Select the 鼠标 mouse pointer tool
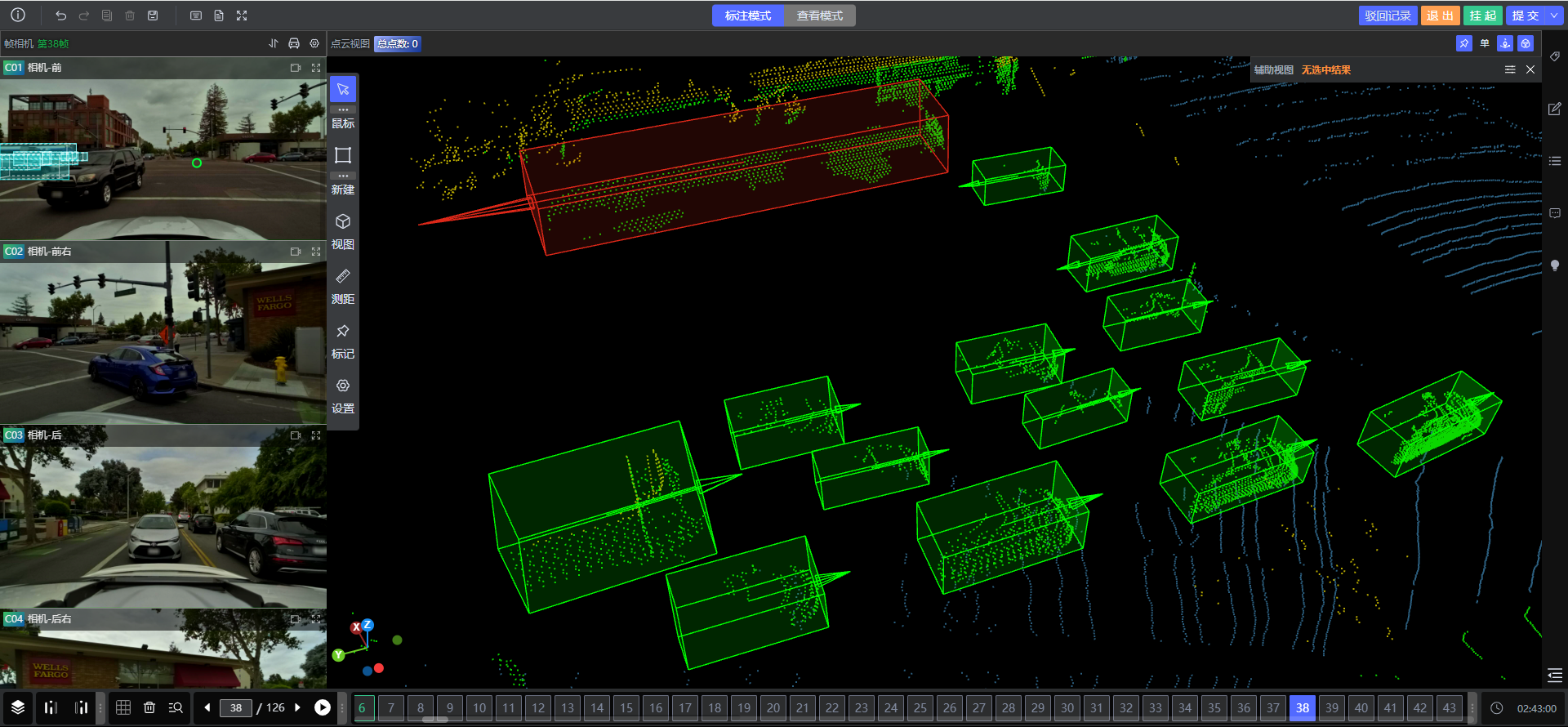 click(343, 90)
